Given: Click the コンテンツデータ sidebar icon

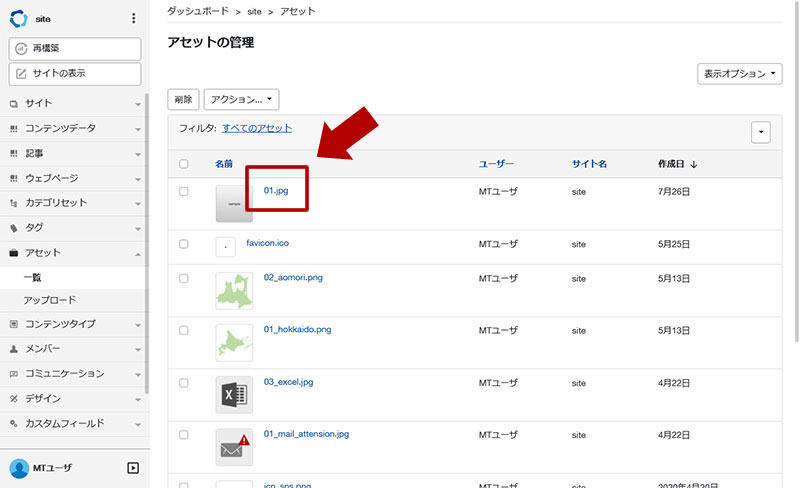Looking at the screenshot, I should click(x=14, y=129).
